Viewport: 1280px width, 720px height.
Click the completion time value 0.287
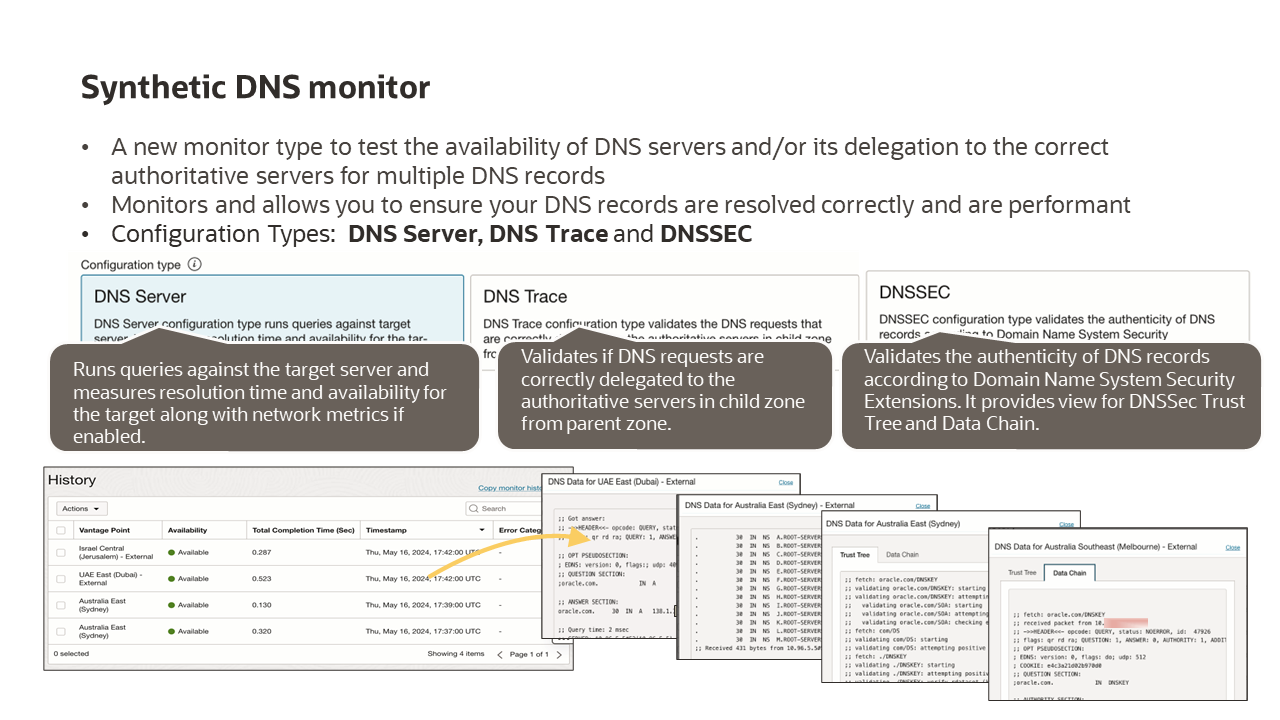263,552
